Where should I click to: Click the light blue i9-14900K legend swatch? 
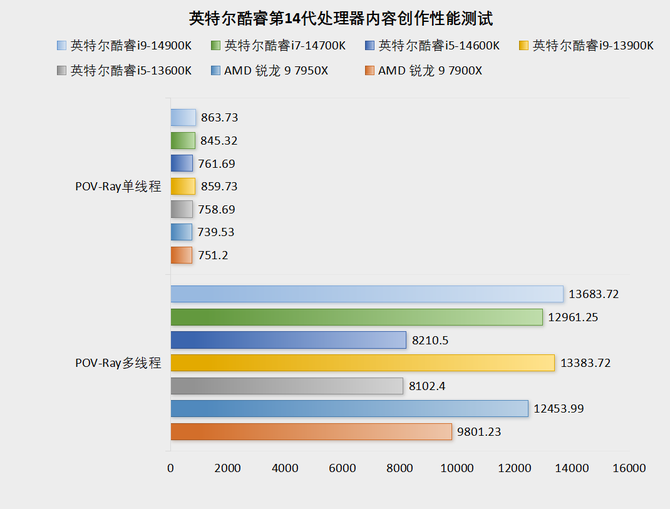62,46
